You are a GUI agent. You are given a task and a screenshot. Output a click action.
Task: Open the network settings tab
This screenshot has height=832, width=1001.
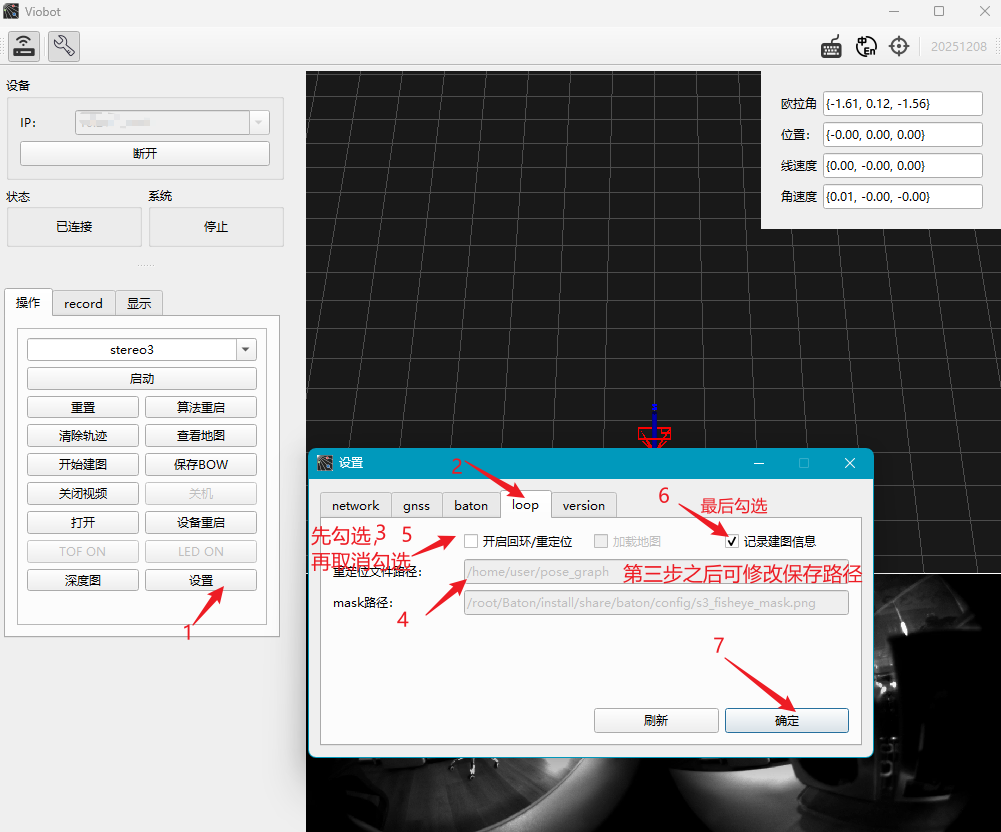point(356,506)
